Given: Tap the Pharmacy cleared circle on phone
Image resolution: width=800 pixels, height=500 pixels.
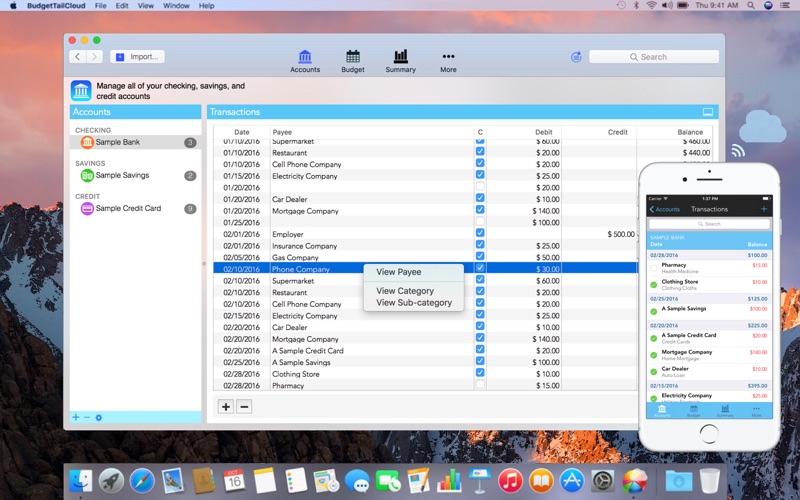Looking at the screenshot, I should point(654,268).
